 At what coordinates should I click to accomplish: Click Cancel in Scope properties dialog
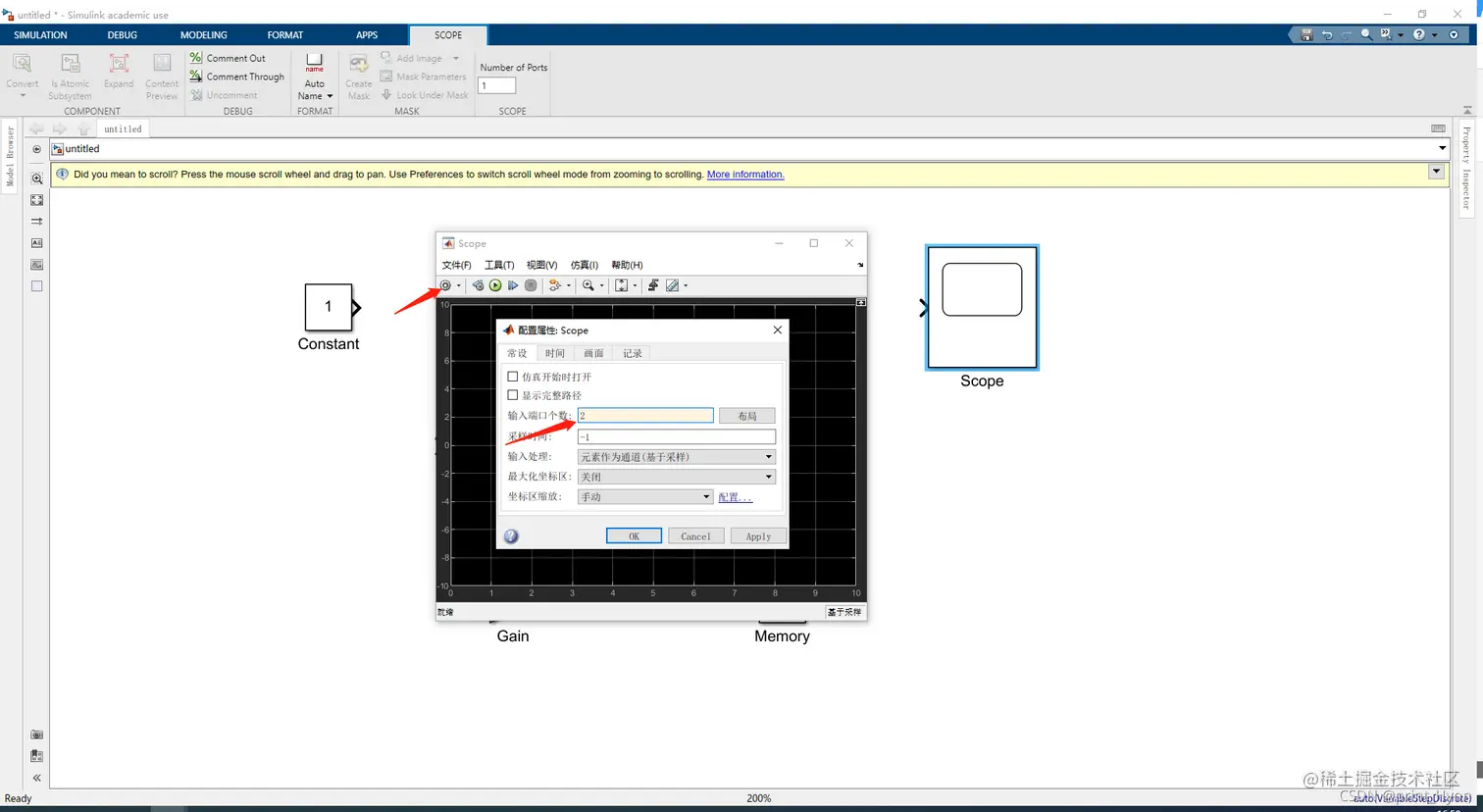point(696,536)
